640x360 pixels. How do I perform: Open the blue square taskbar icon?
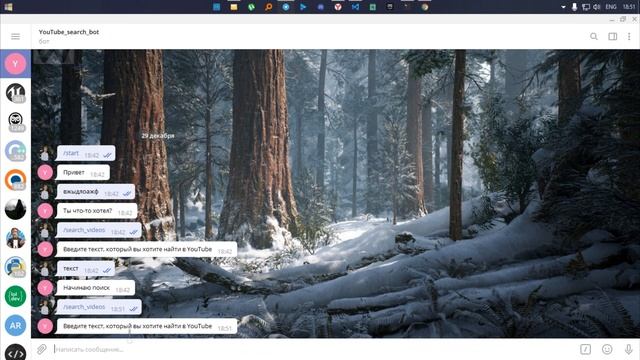point(216,7)
